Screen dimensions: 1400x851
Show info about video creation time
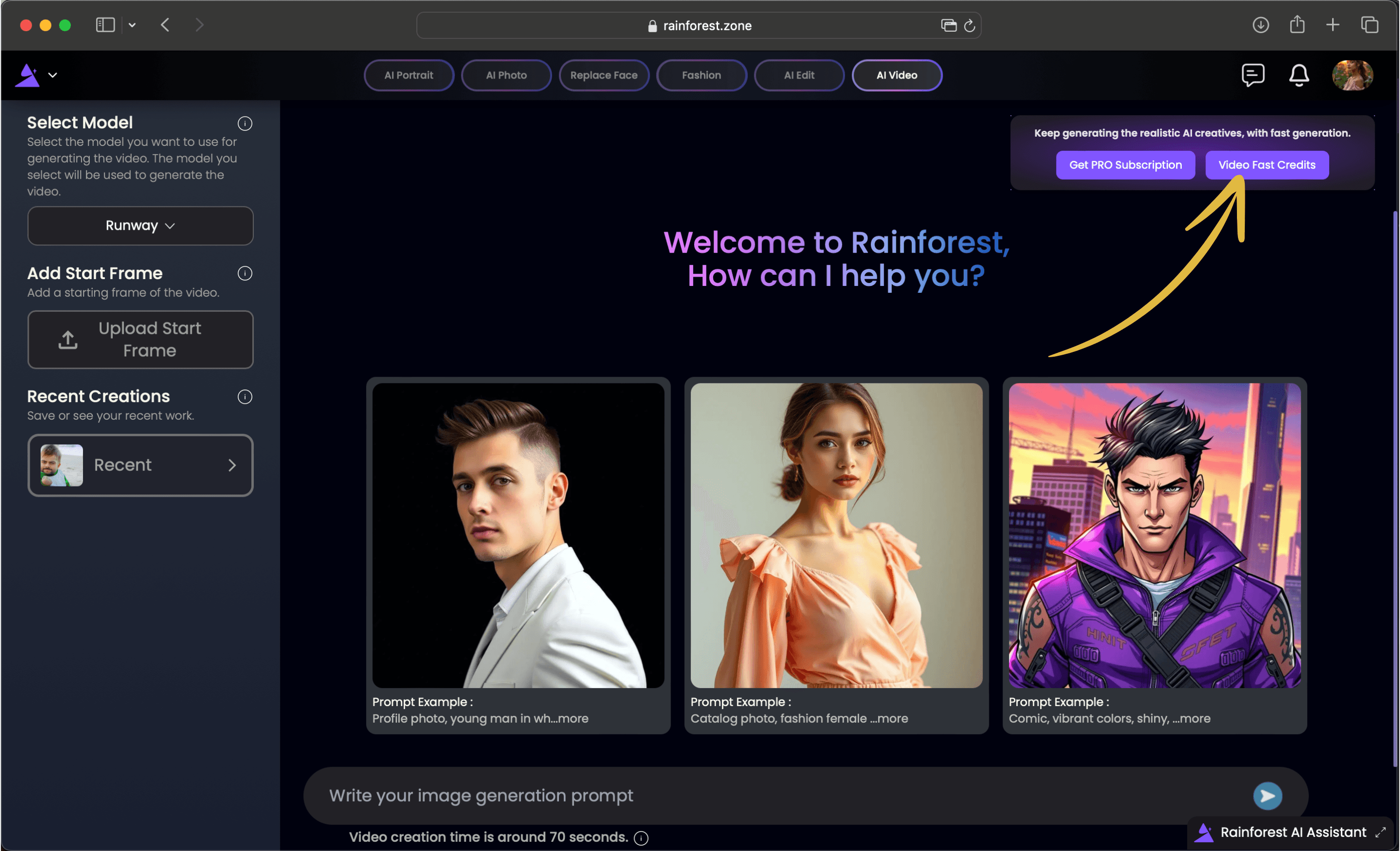(641, 837)
